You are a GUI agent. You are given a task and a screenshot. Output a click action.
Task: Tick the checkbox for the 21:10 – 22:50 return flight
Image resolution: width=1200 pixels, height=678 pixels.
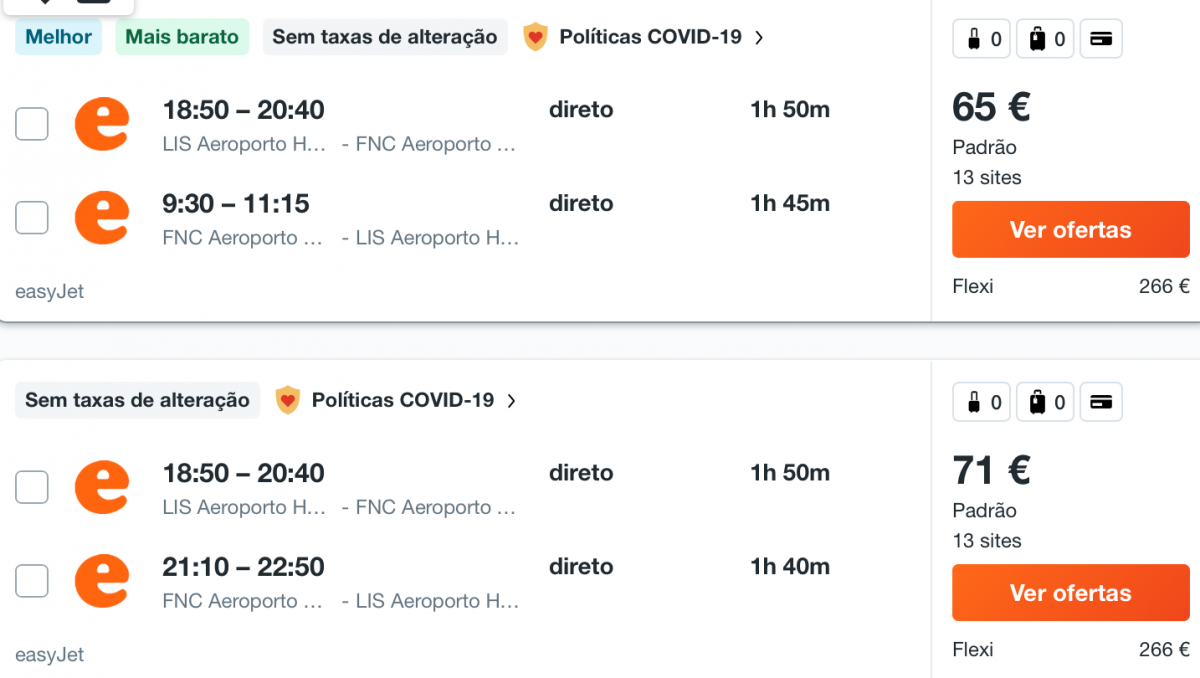[x=32, y=580]
